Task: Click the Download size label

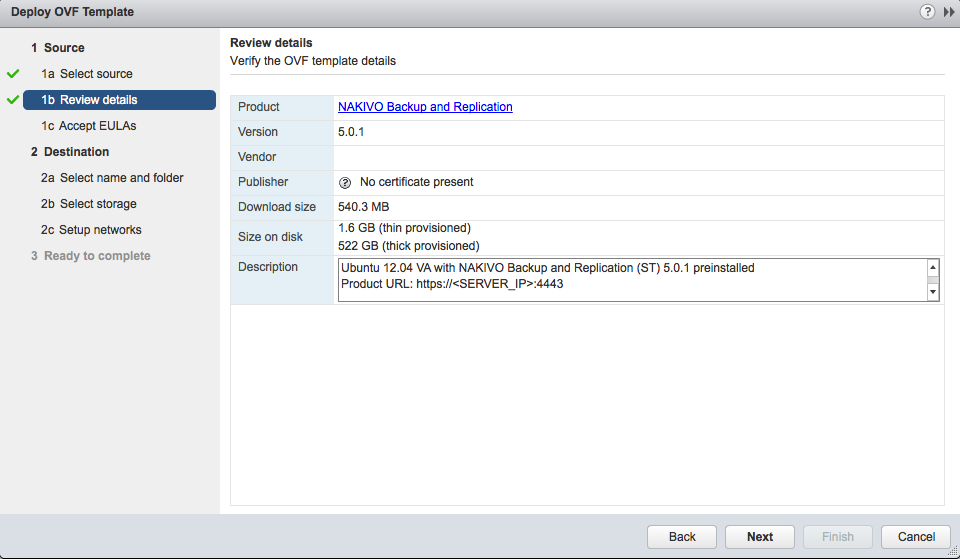Action: 277,207
